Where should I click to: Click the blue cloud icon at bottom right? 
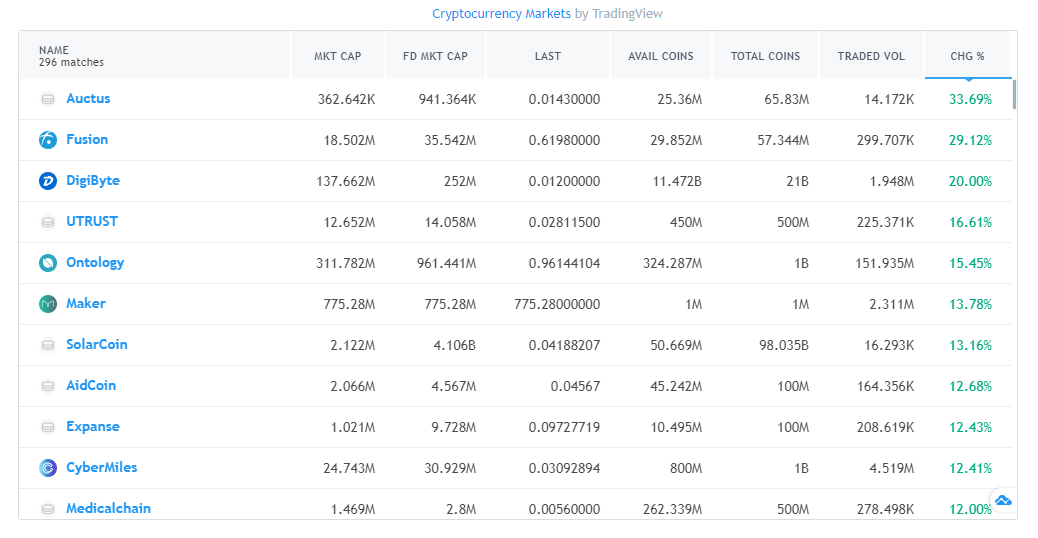pyautogui.click(x=1003, y=500)
